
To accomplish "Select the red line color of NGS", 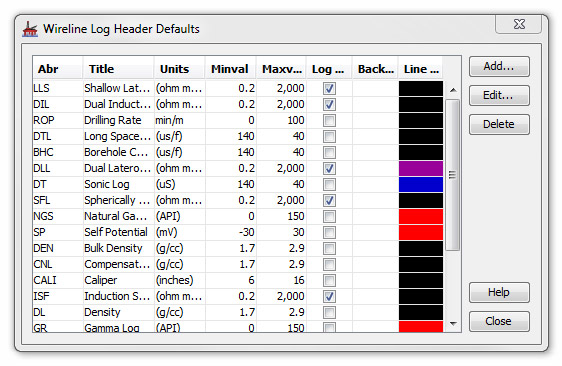I will coord(421,217).
